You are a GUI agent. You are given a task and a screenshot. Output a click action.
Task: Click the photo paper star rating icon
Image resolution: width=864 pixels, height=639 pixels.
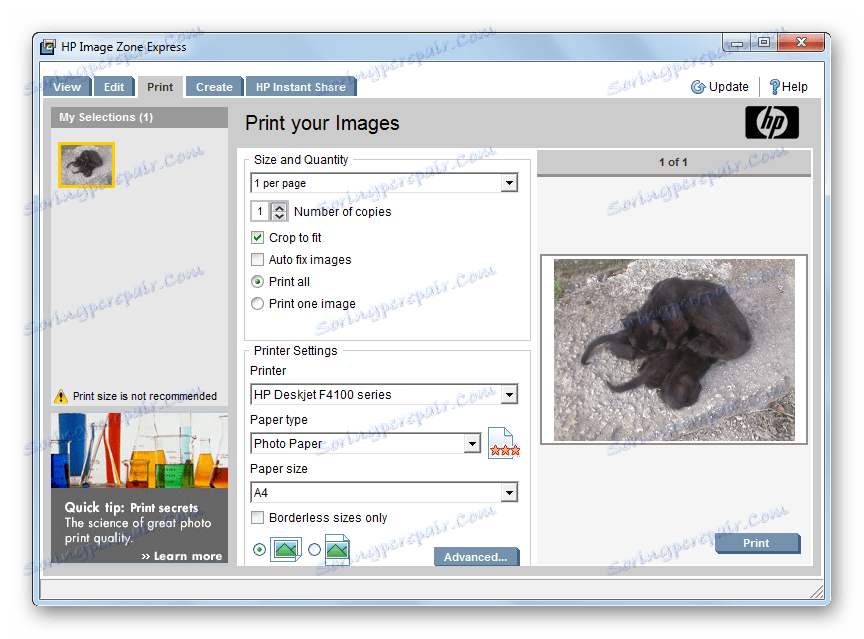tap(502, 443)
